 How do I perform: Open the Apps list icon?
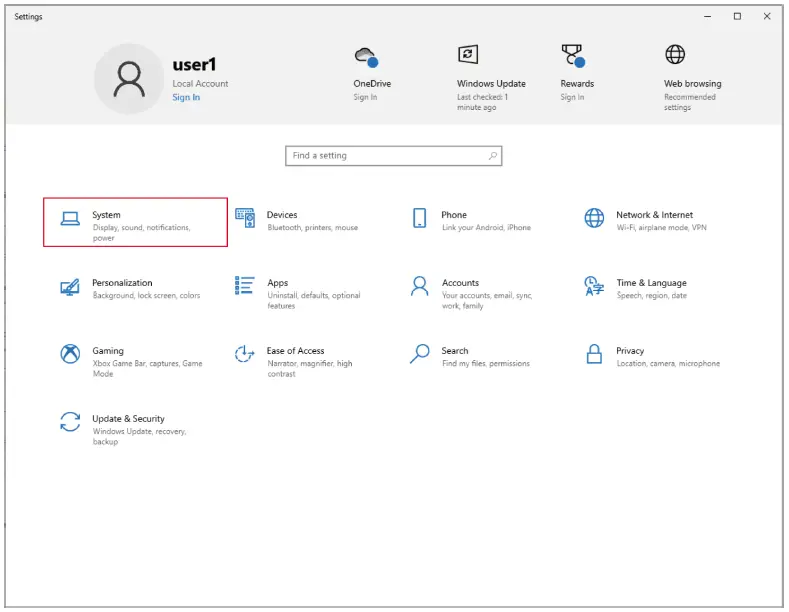pyautogui.click(x=245, y=287)
